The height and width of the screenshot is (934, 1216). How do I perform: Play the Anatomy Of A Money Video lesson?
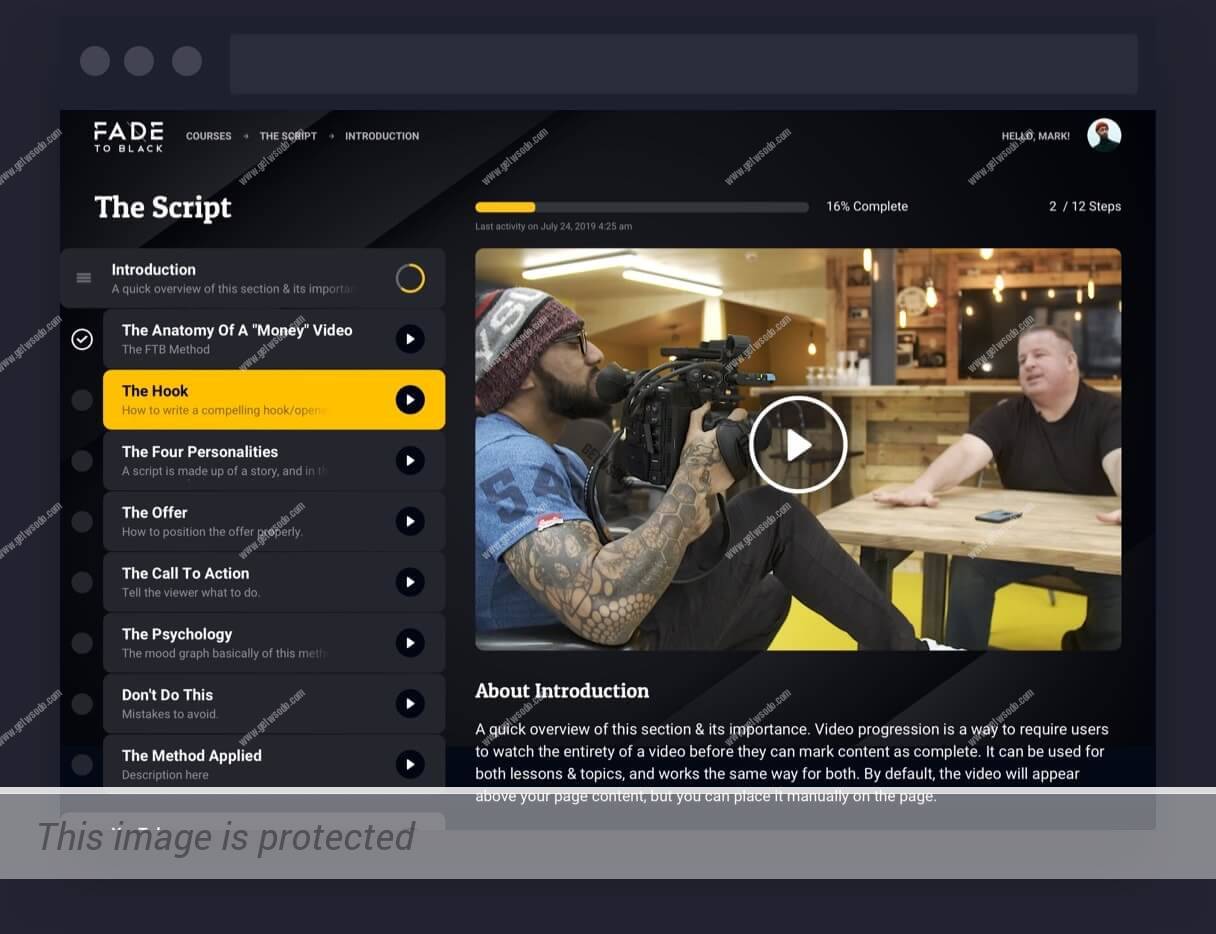[410, 339]
